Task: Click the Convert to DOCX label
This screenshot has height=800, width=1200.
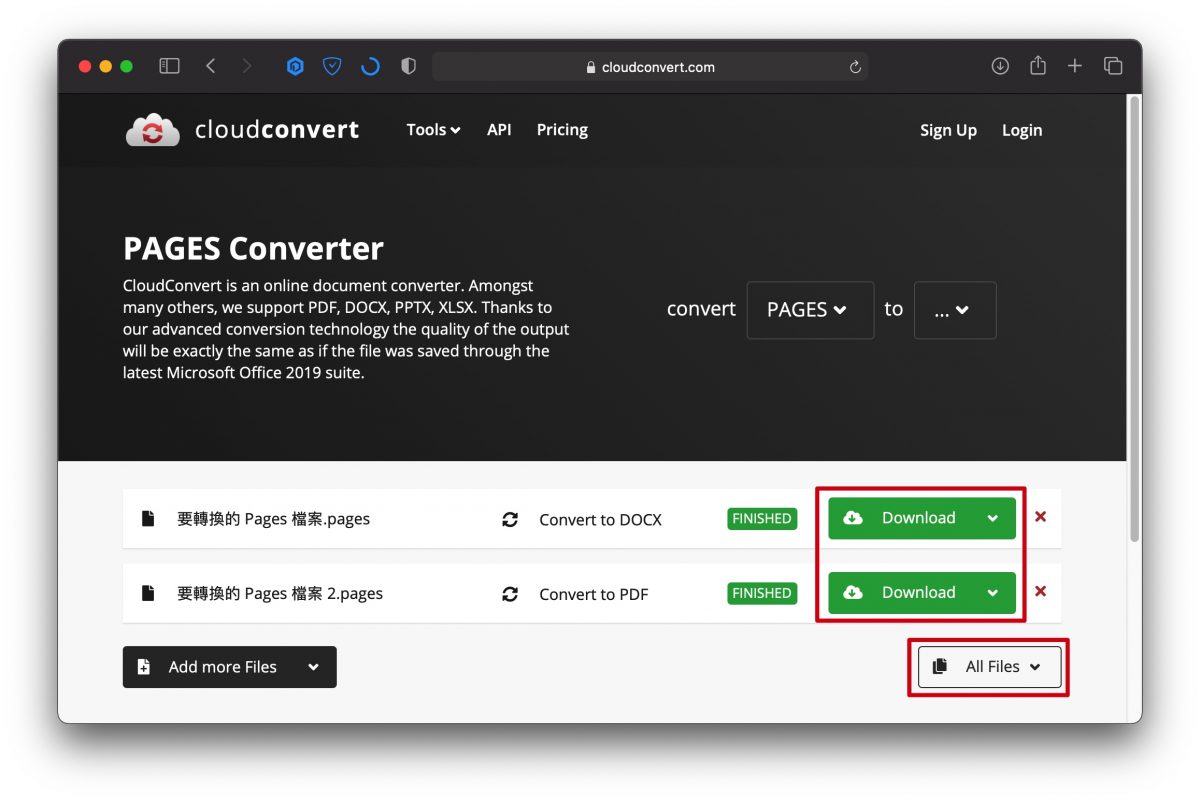Action: pos(600,520)
